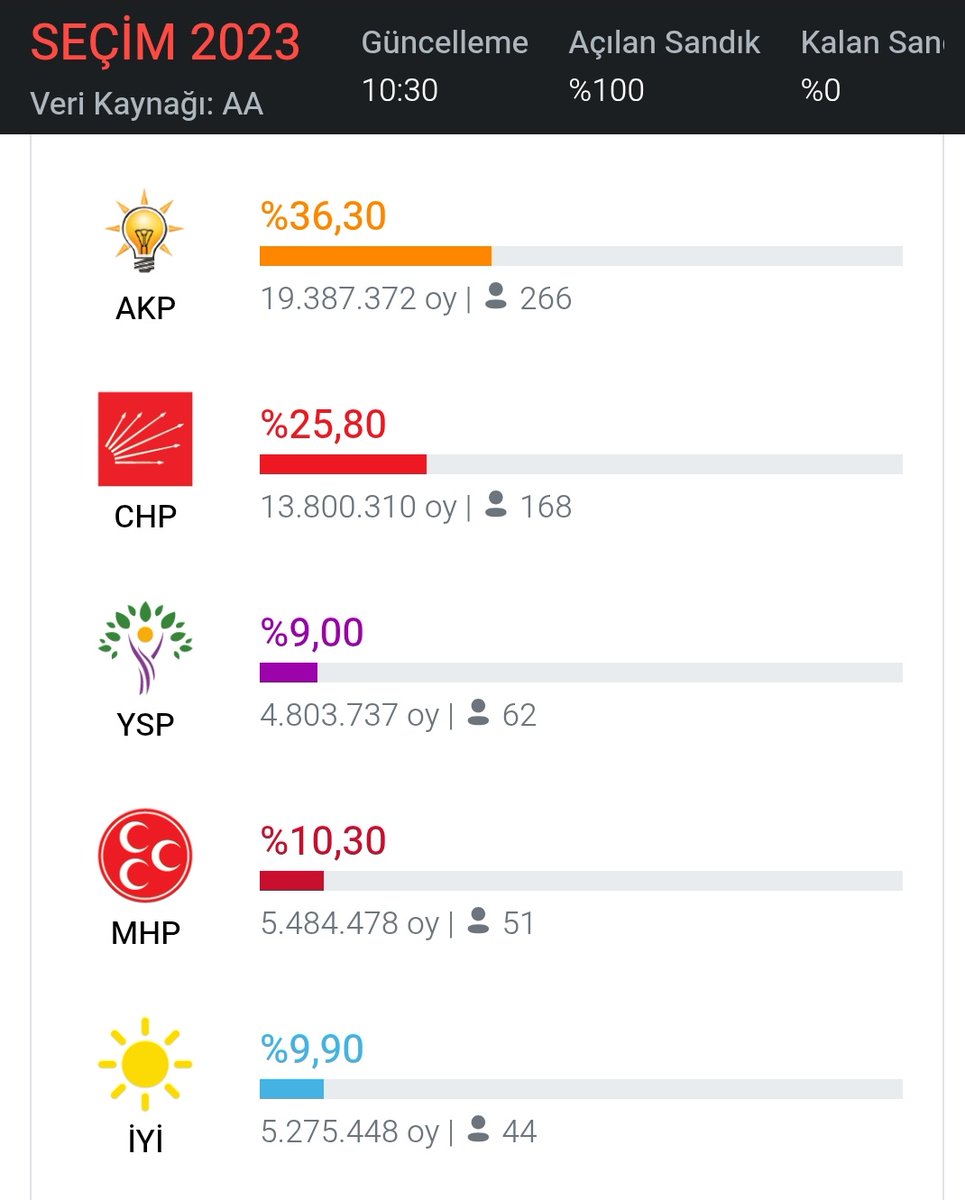
Task: Click the Güncelleme 10:30 header item
Action: click(x=444, y=66)
